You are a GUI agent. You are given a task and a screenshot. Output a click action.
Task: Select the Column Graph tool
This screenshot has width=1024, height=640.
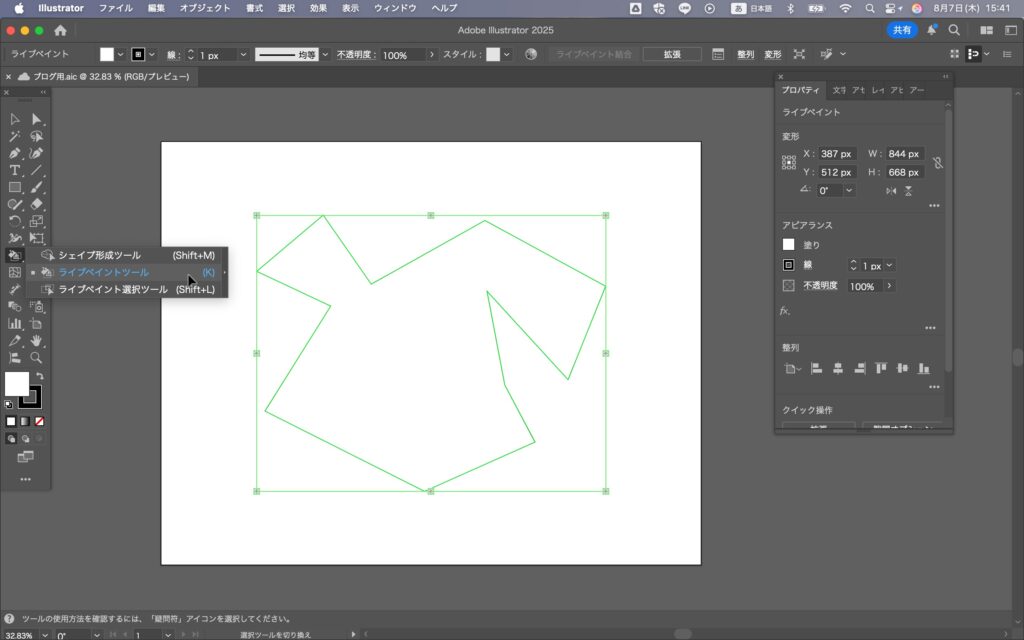pos(14,323)
